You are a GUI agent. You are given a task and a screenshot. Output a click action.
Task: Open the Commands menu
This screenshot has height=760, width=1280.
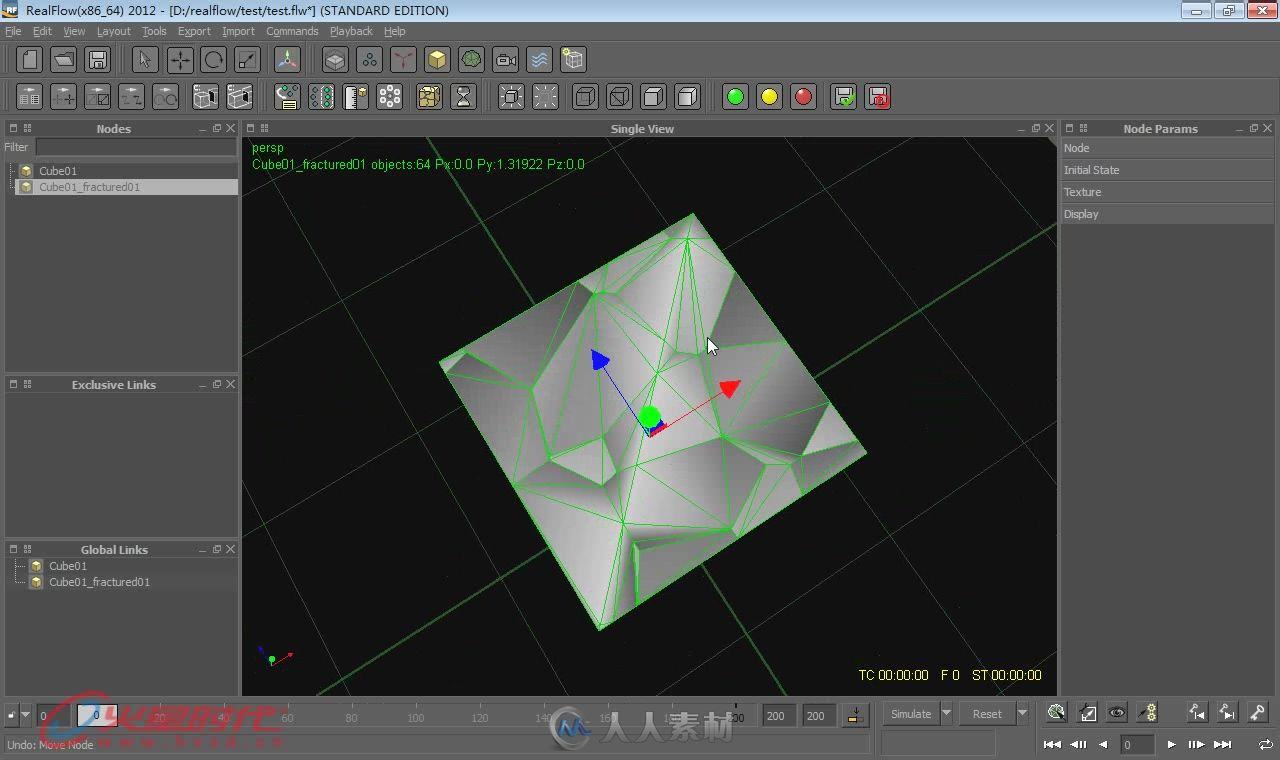292,31
